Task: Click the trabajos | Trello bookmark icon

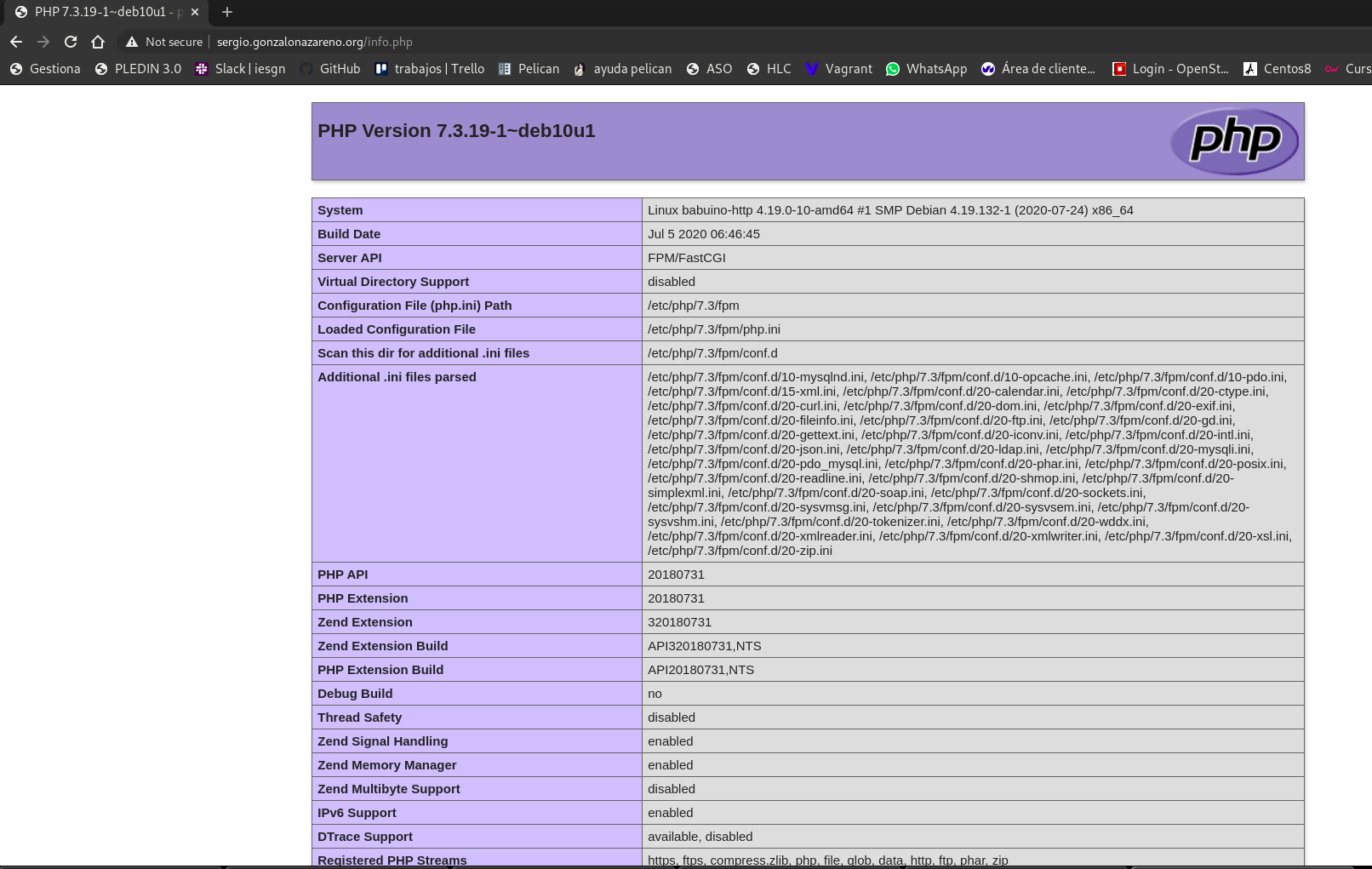Action: [x=380, y=69]
